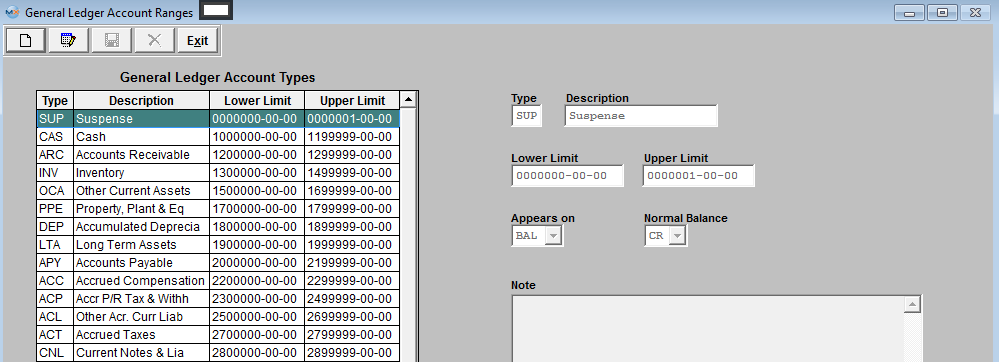Select the Accrued Taxes row
The width and height of the screenshot is (999, 362).
click(x=218, y=335)
